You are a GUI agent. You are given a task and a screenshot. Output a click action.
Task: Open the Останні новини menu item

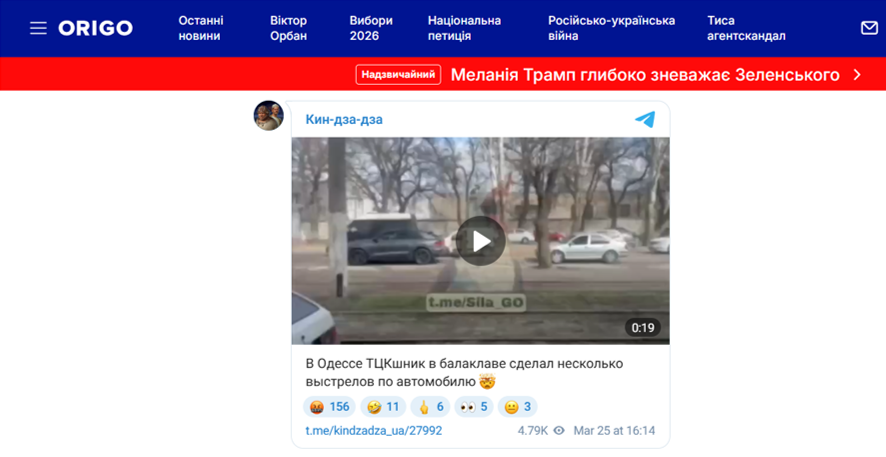coord(201,28)
